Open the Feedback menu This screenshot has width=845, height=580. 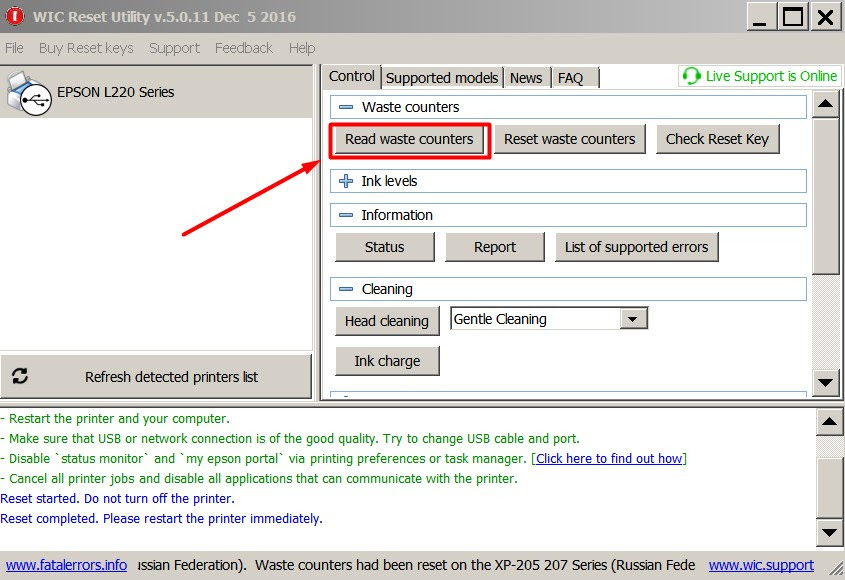(244, 48)
